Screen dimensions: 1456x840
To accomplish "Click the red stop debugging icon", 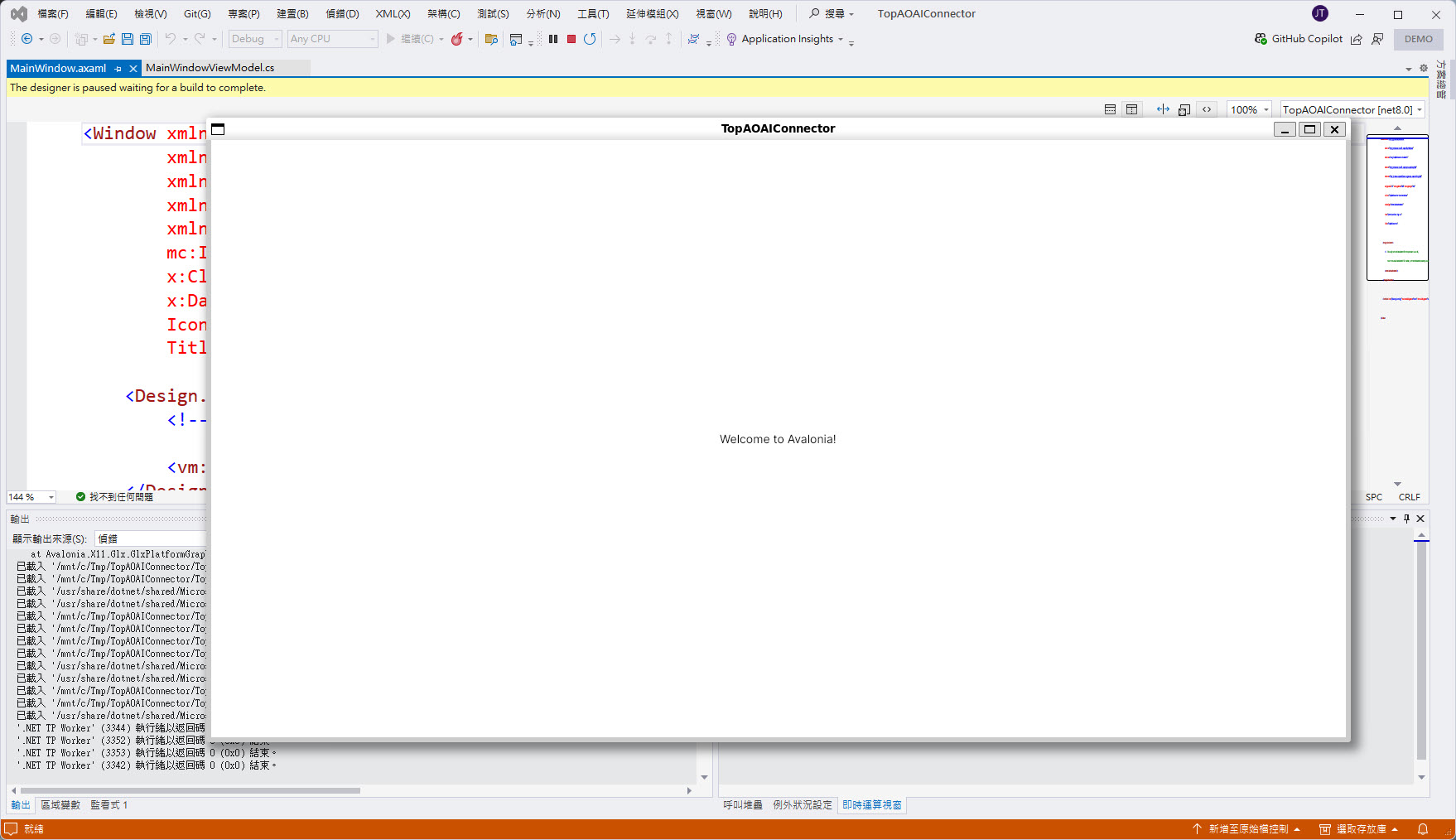I will [571, 39].
